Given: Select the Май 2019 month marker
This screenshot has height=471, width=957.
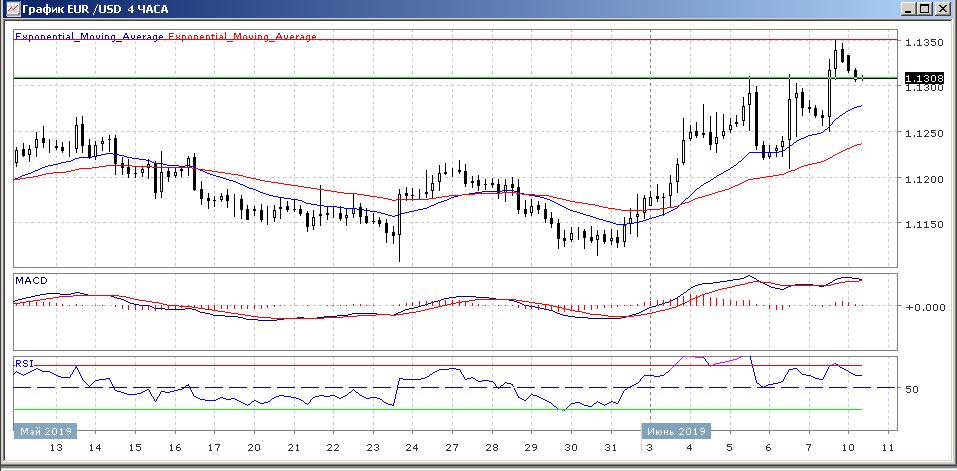Looking at the screenshot, I should 43,431.
